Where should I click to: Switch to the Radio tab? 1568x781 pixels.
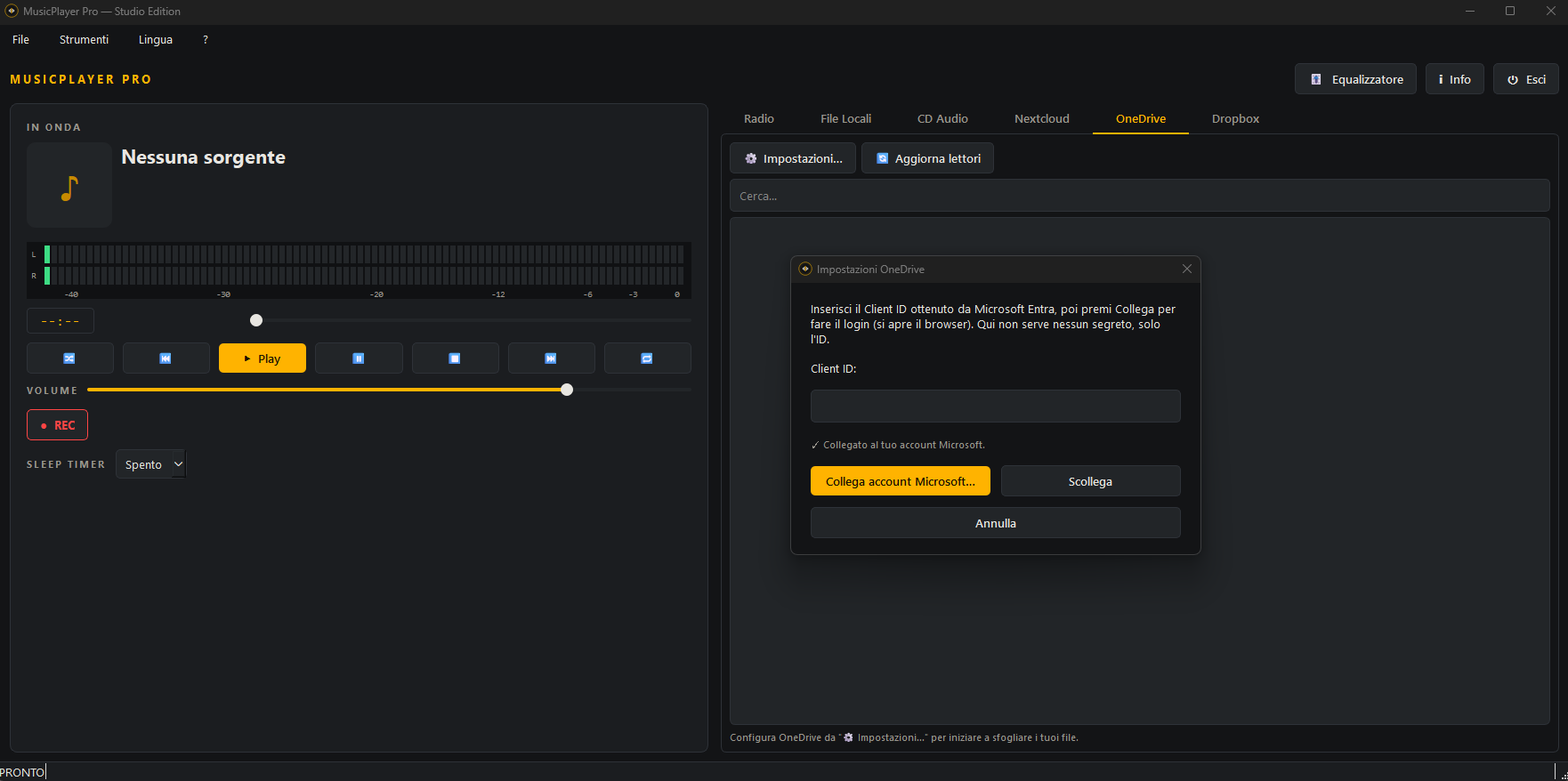click(x=759, y=118)
